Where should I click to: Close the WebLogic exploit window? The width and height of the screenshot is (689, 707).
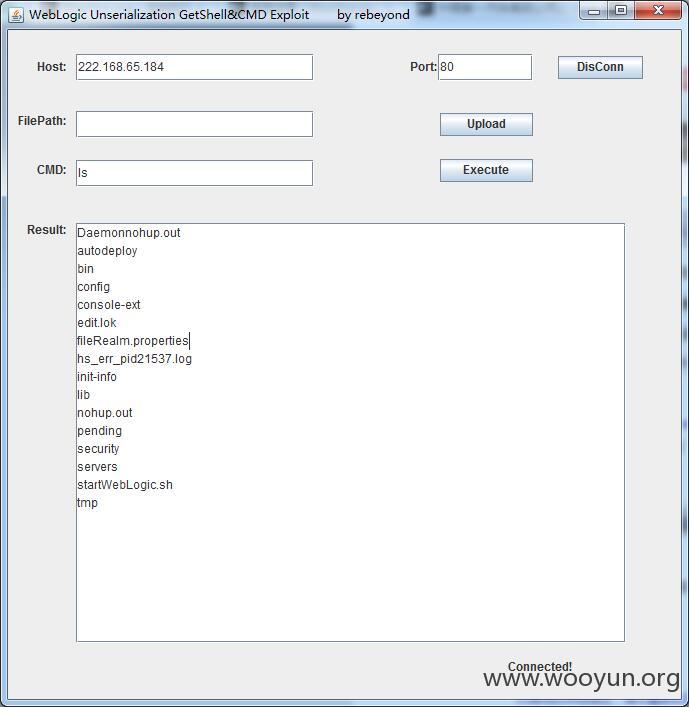[658, 11]
